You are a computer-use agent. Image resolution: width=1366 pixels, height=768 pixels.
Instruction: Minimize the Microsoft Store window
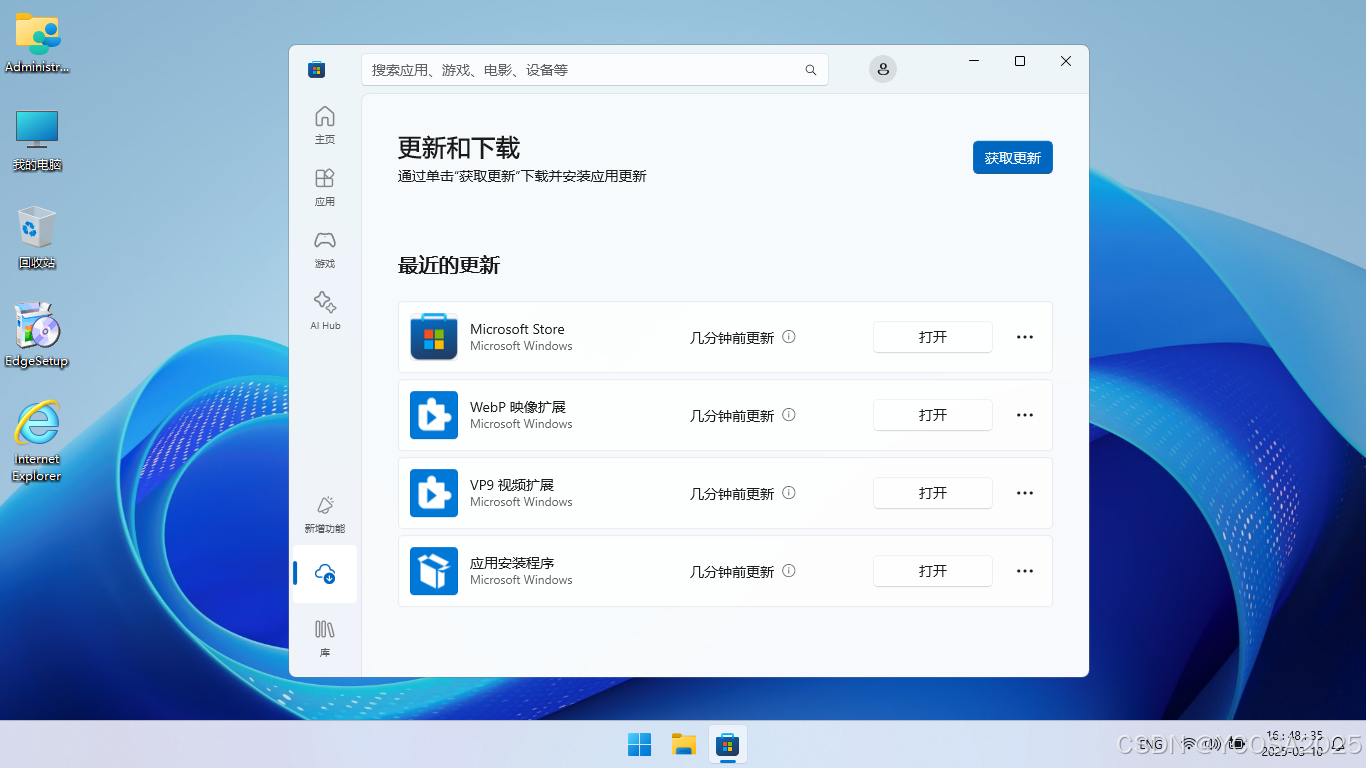tap(974, 61)
